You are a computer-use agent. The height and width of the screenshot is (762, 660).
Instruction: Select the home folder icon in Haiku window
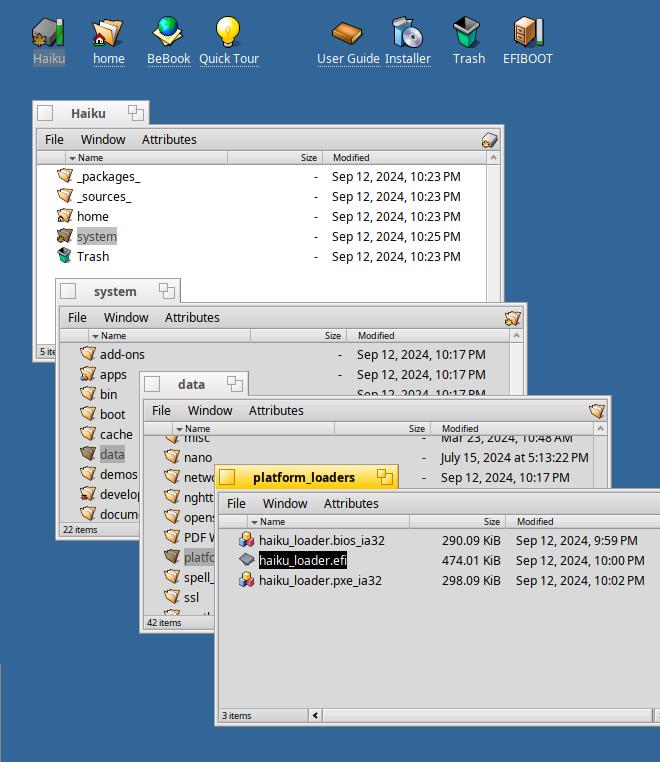pos(64,216)
